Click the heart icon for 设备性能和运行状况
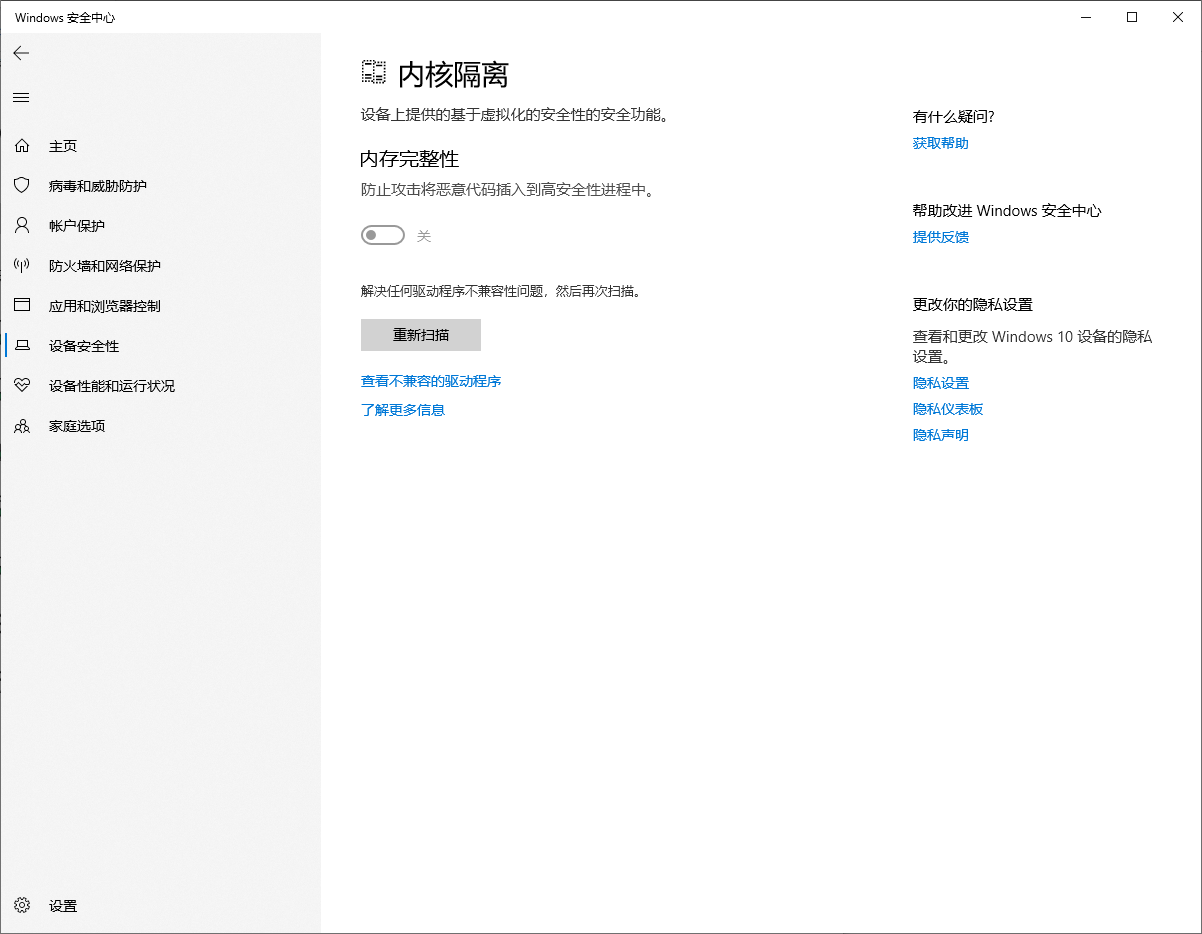The height and width of the screenshot is (934, 1202). [x=22, y=386]
